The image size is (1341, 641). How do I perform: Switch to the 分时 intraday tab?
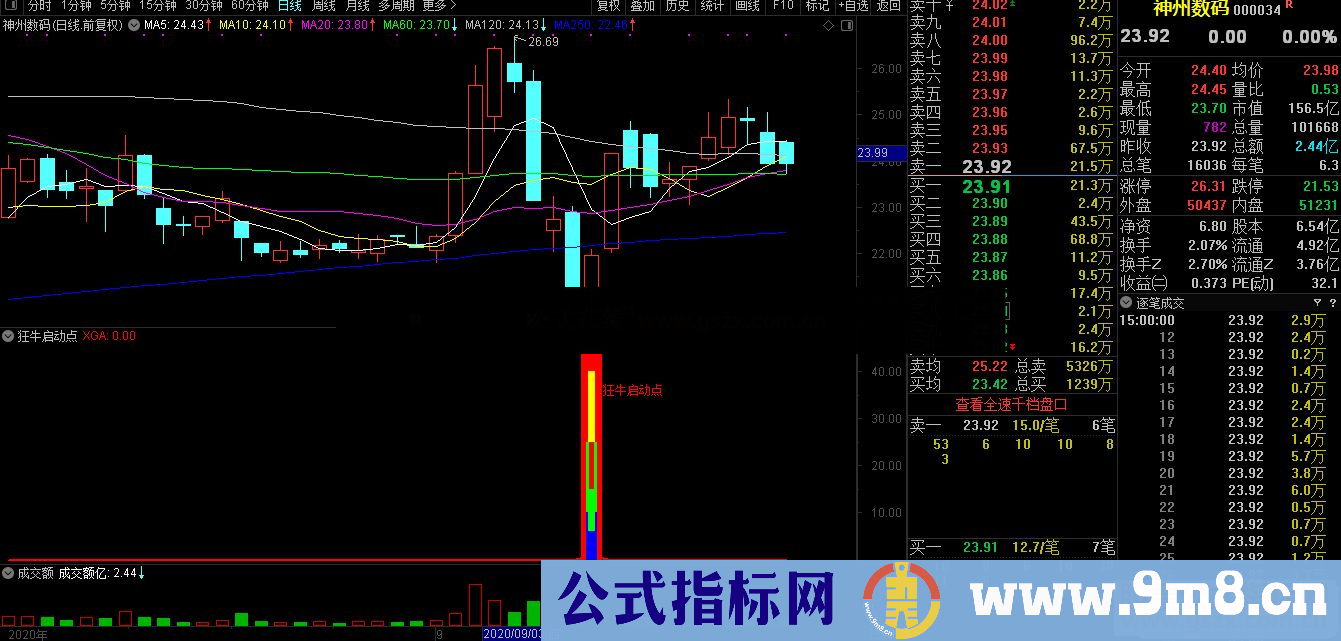40,5
